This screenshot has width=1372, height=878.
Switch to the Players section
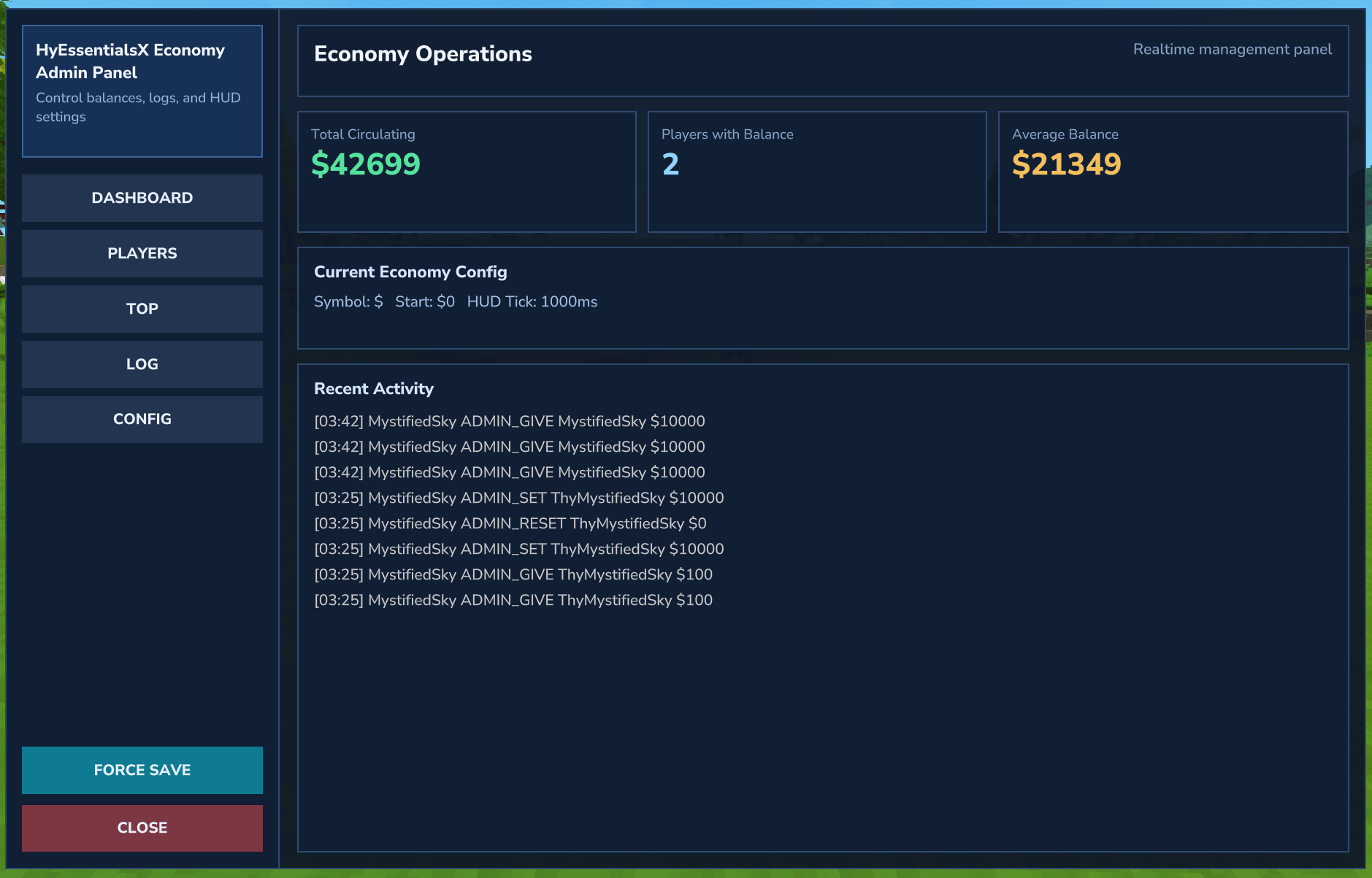click(x=142, y=253)
